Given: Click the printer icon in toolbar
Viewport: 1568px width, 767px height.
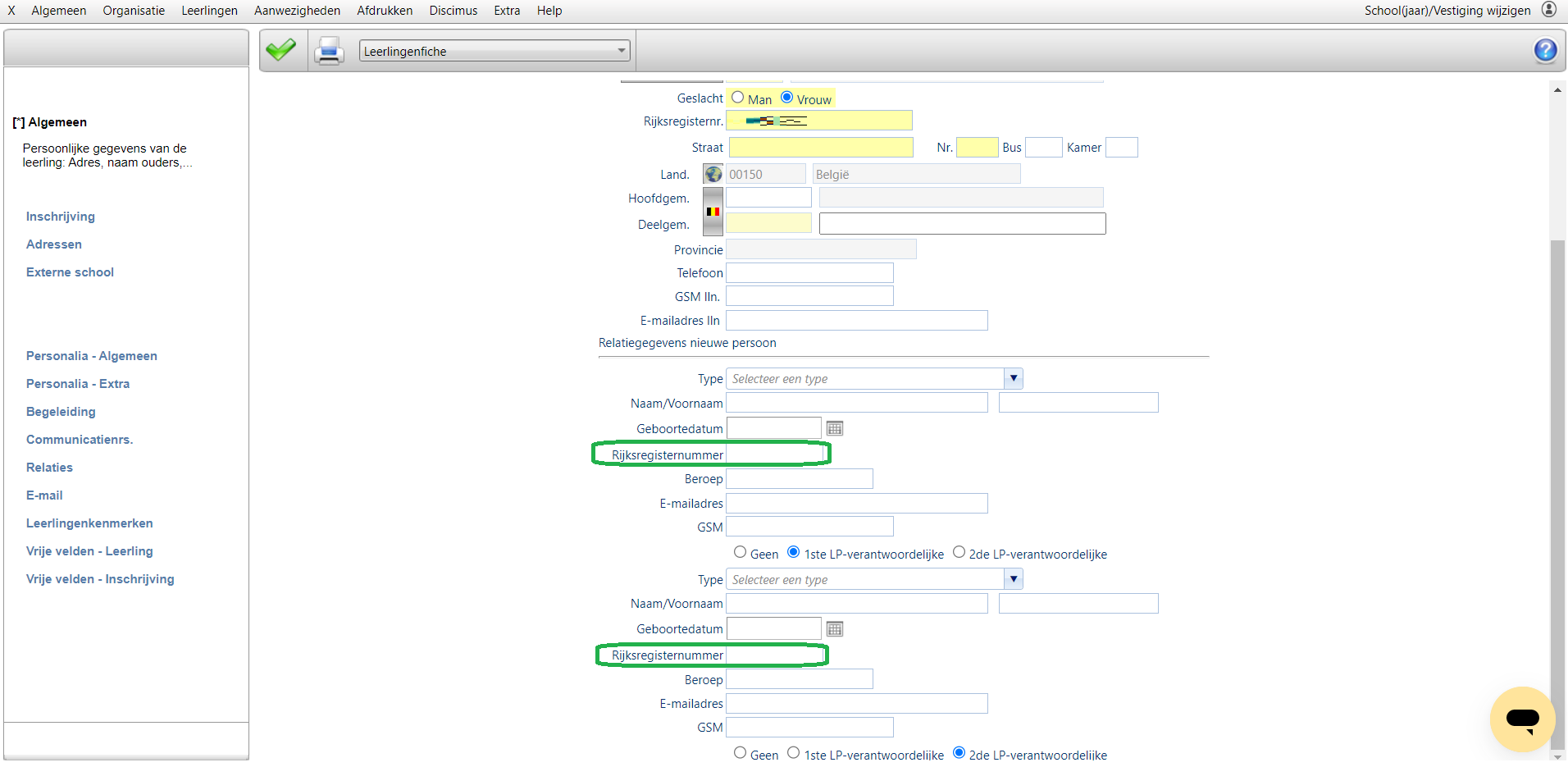Looking at the screenshot, I should (330, 51).
